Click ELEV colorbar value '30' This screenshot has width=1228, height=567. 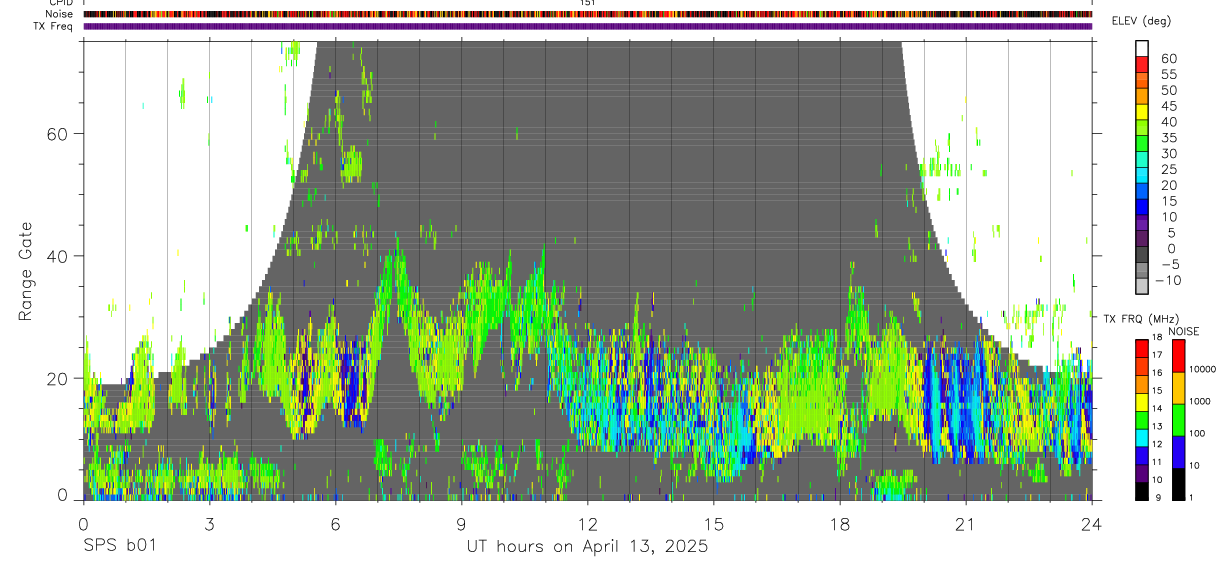(x=1168, y=153)
